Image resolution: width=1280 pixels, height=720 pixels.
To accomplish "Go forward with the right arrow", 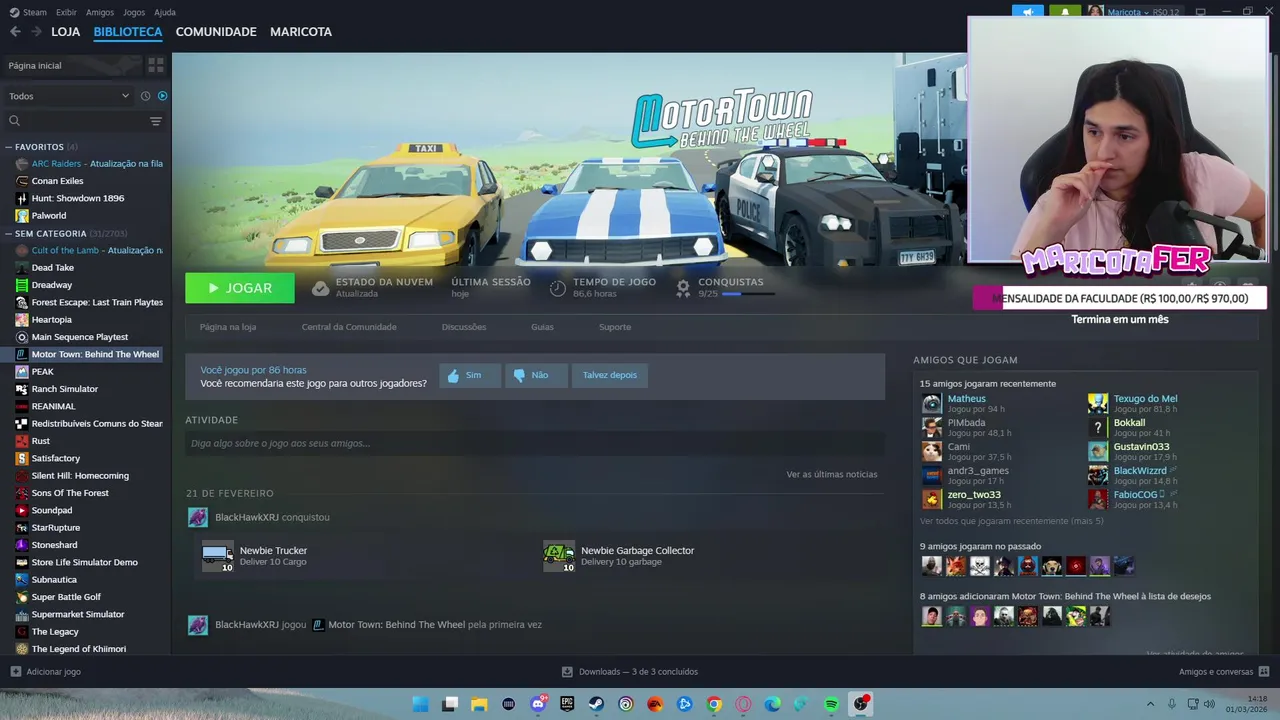I will pyautogui.click(x=37, y=32).
